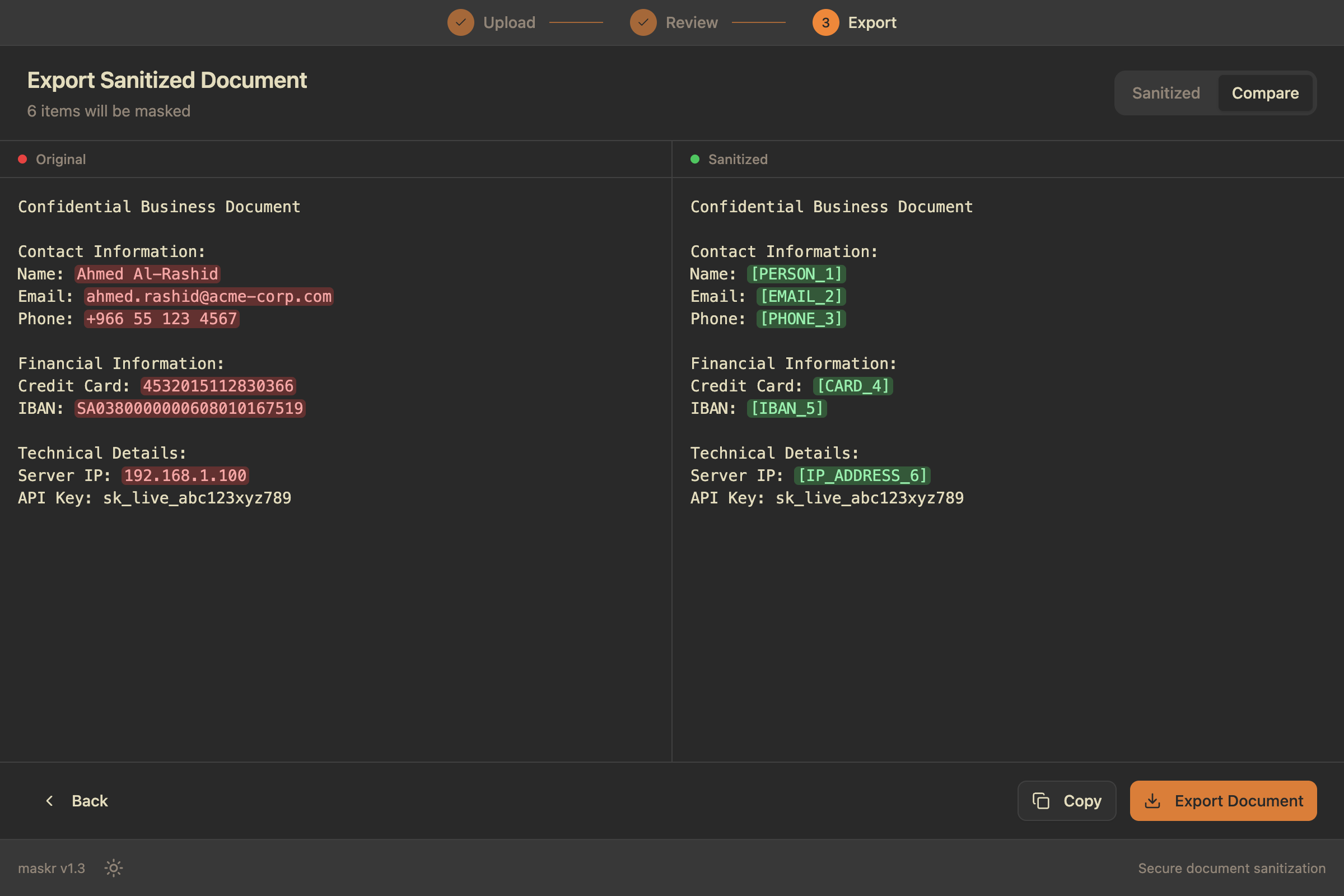
Task: Click the back chevron arrow icon
Action: (x=50, y=801)
